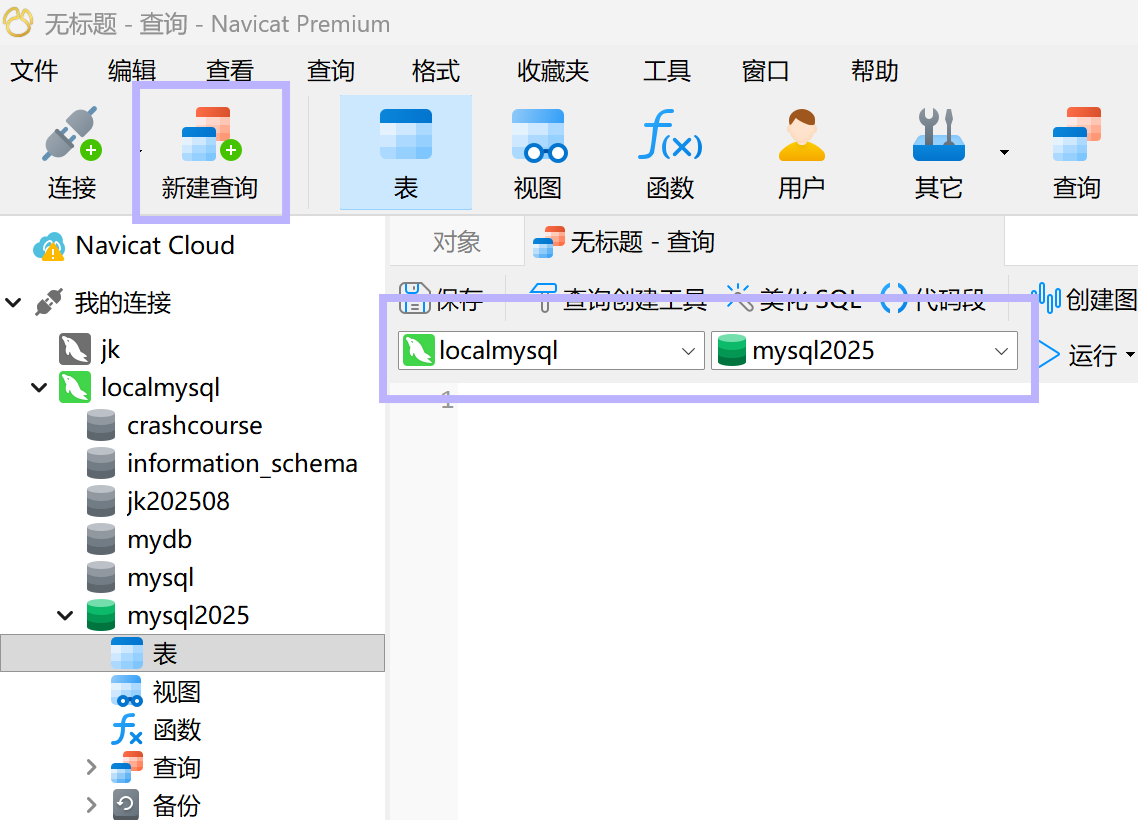Open the Help menu
1138x820 pixels.
(x=875, y=71)
